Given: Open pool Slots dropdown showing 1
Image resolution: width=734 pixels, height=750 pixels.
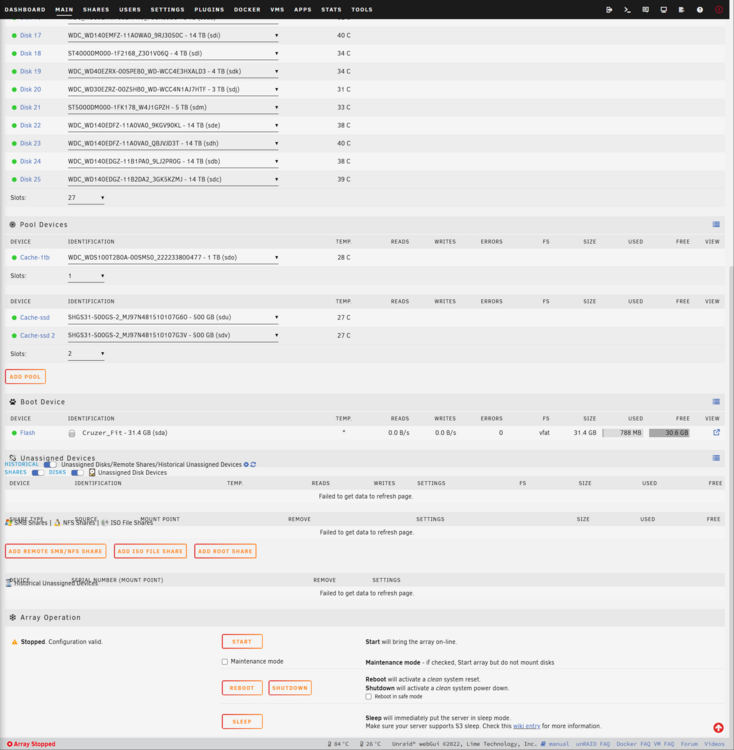Looking at the screenshot, I should (x=86, y=276).
